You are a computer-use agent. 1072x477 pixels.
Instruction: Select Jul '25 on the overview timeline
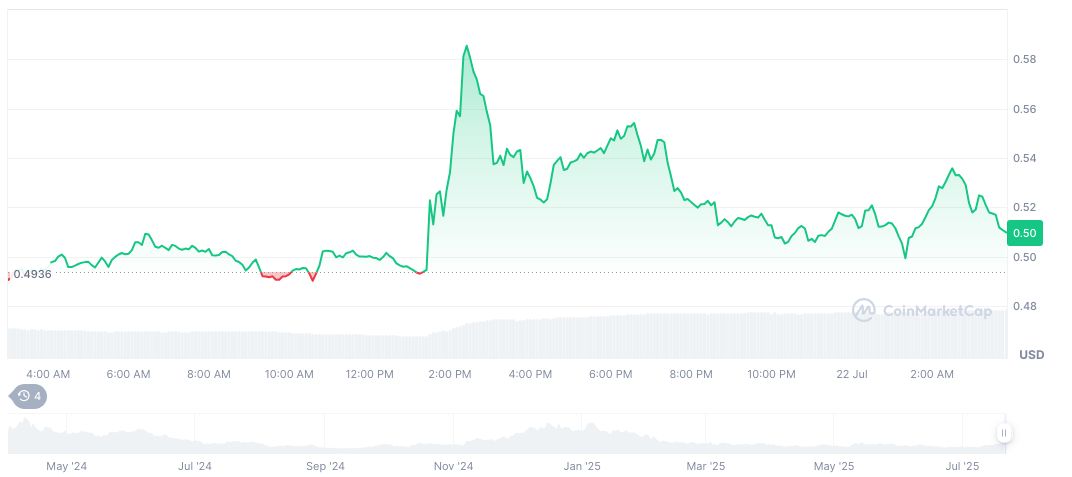(962, 466)
